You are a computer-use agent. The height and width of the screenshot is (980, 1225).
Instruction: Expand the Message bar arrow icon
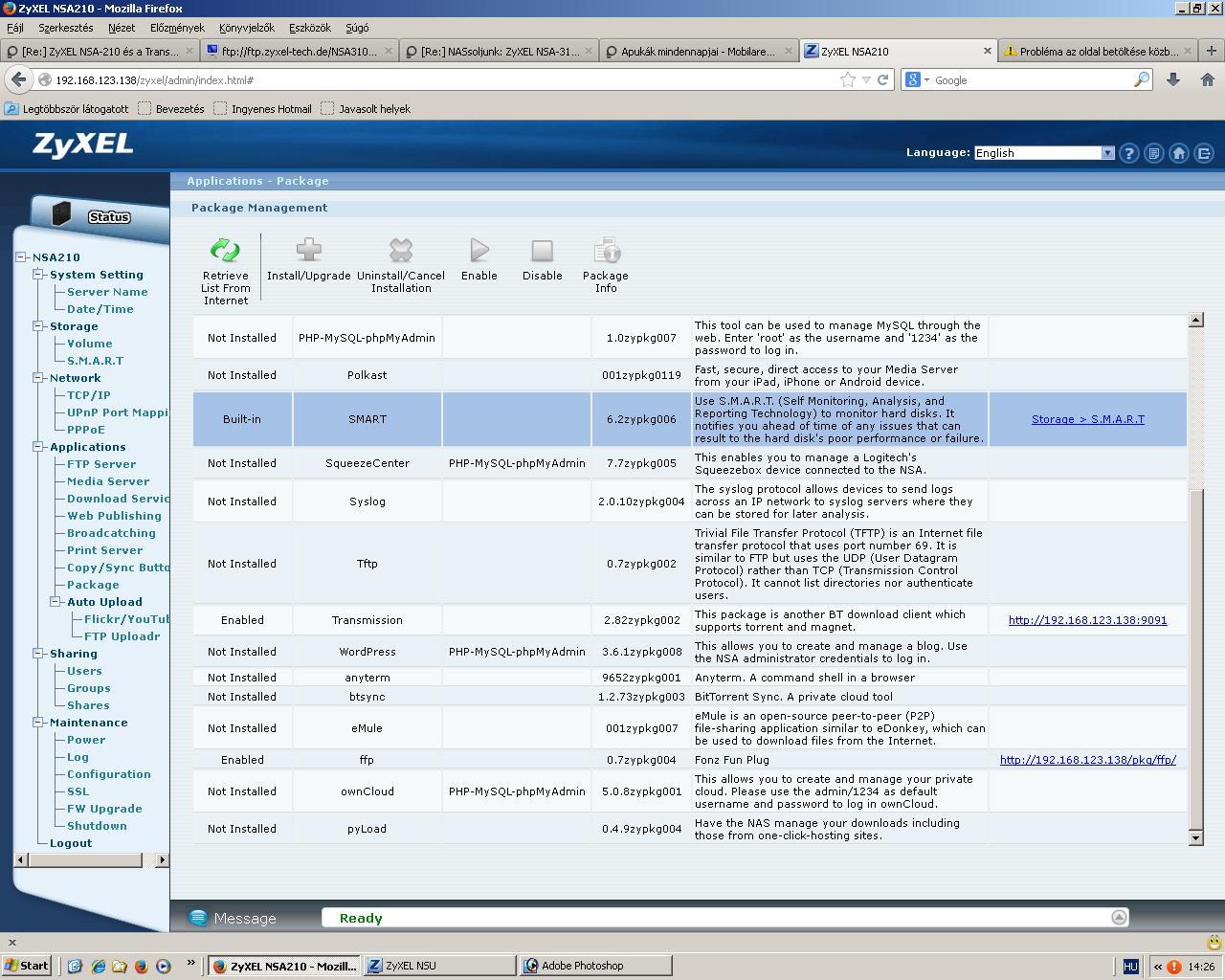coord(1119,918)
